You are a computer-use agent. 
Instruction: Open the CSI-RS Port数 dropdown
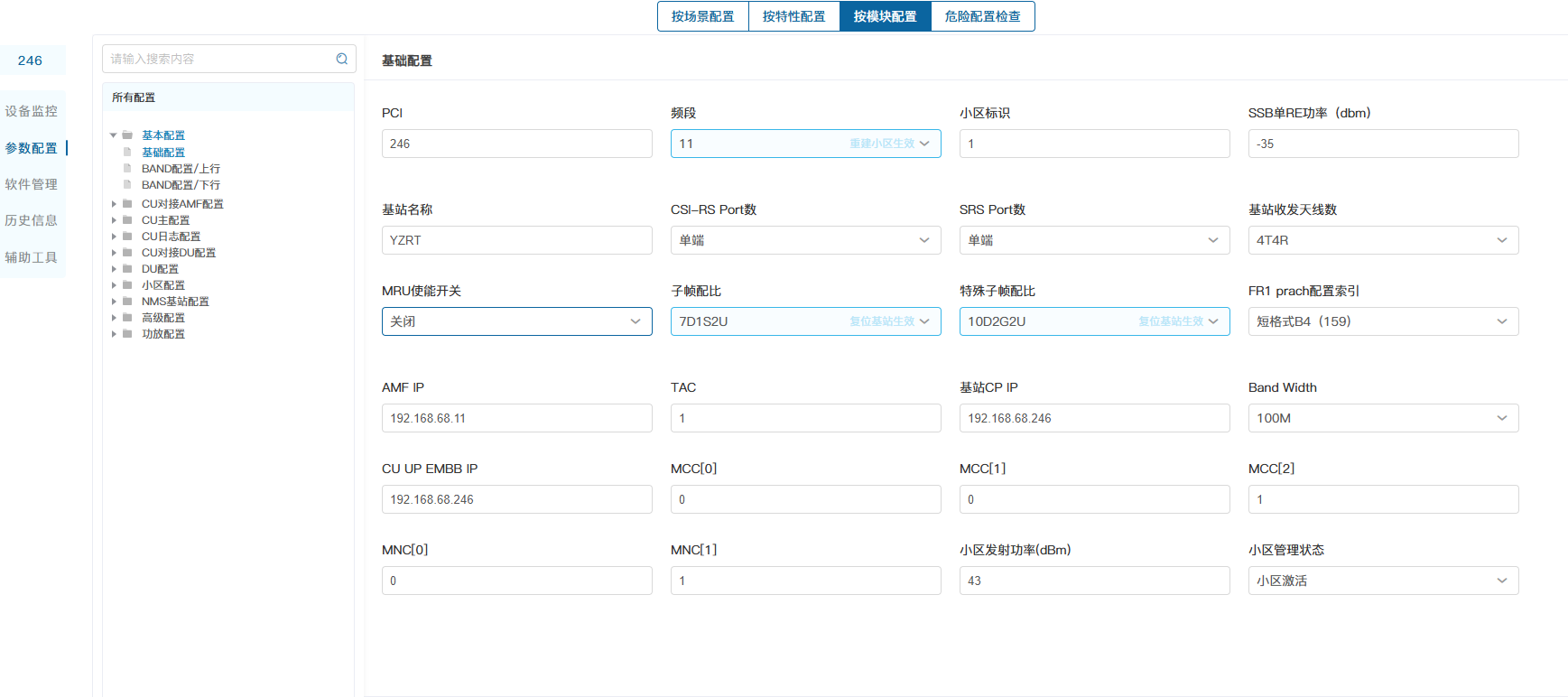[805, 240]
